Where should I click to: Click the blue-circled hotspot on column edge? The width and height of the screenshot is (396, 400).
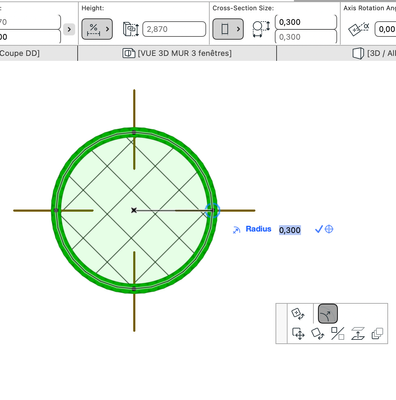tap(212, 211)
